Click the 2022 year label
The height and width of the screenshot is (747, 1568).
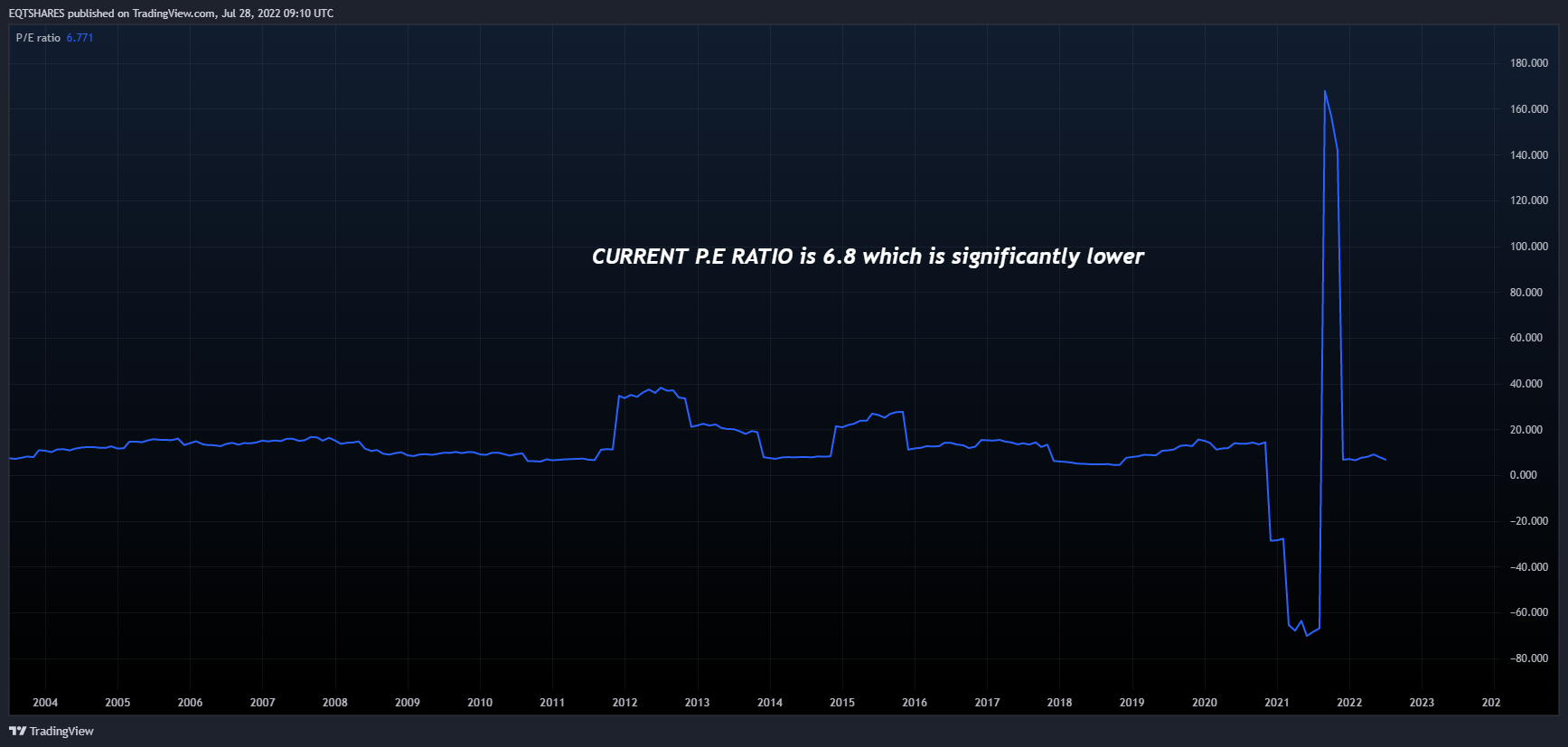tap(1349, 703)
